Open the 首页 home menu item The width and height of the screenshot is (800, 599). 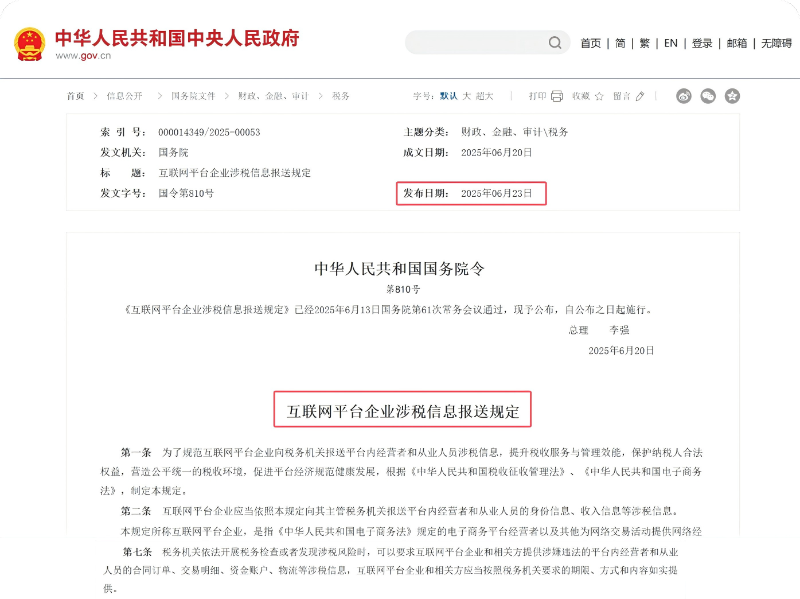pyautogui.click(x=590, y=43)
